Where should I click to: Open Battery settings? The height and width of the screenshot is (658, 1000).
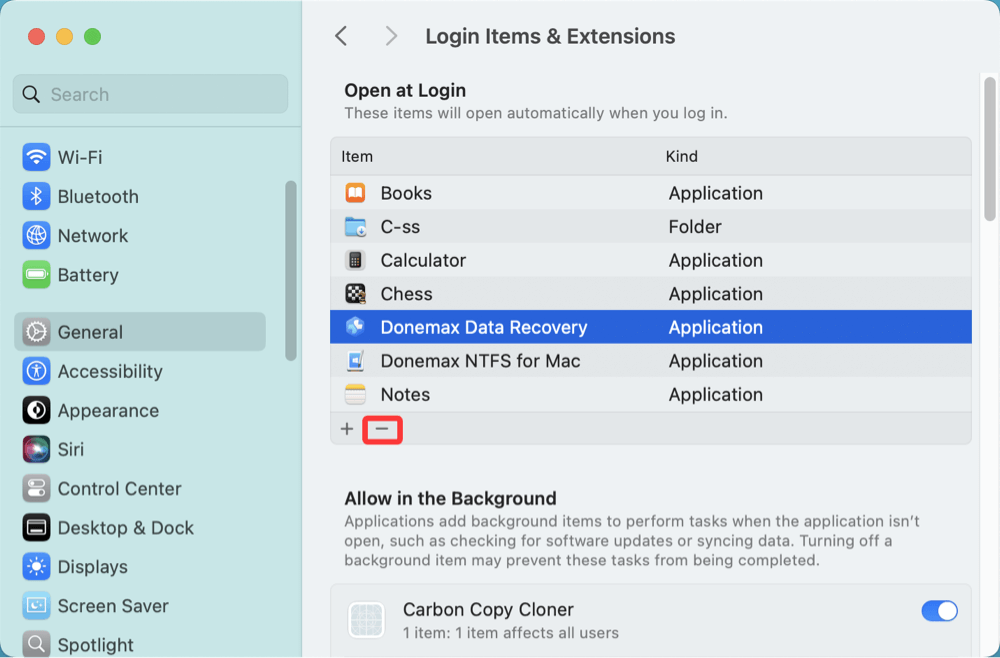(80, 275)
